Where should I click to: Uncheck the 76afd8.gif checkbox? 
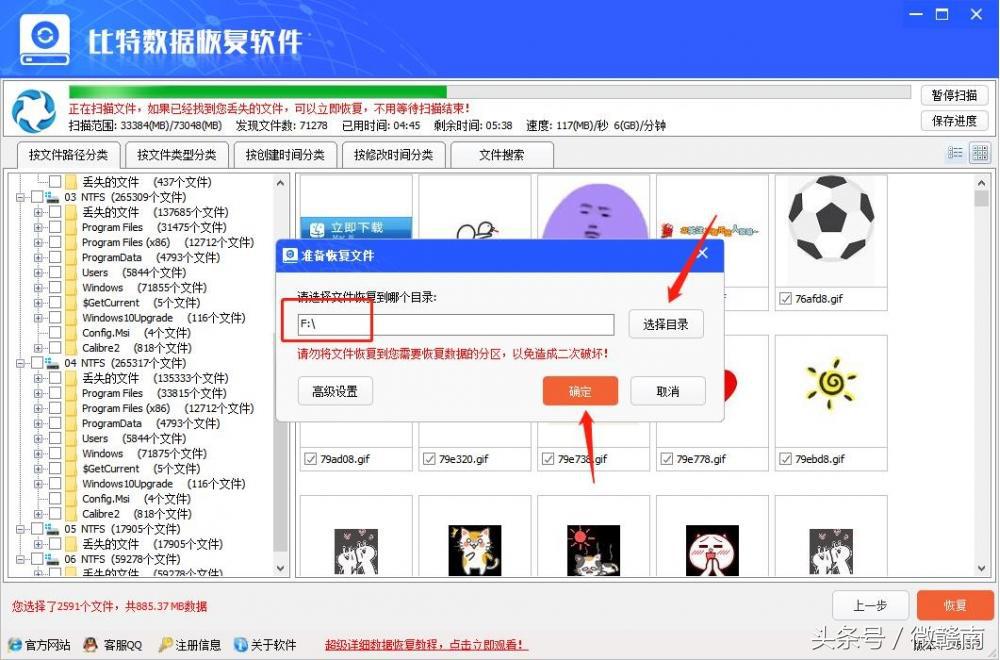[785, 297]
